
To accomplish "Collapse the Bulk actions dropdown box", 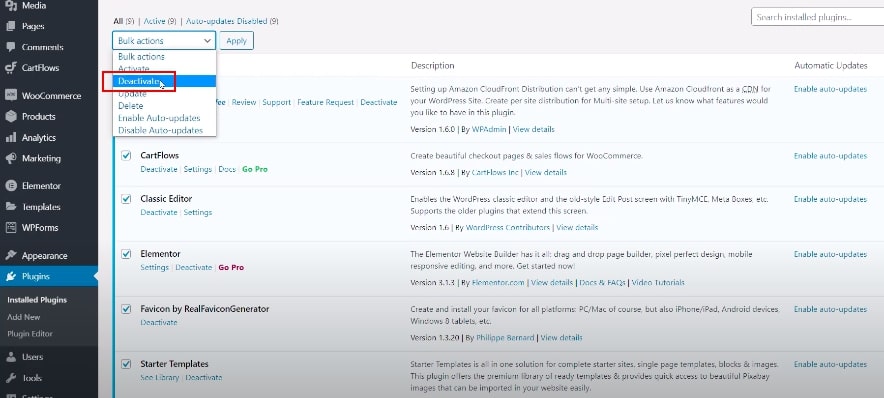I will point(164,41).
